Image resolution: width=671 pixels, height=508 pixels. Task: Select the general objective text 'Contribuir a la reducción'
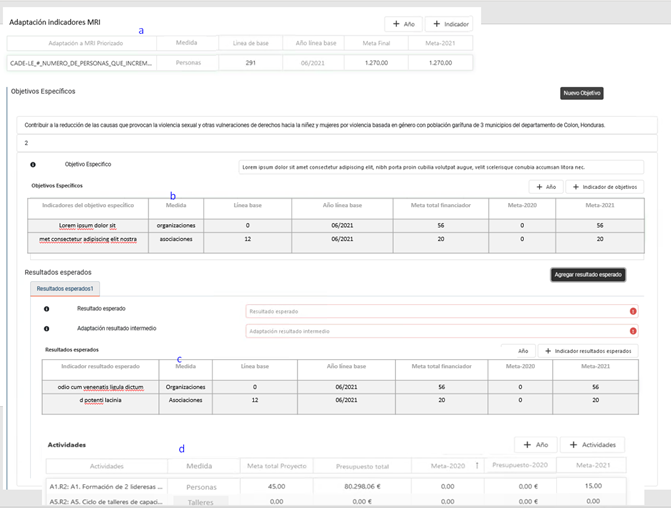[x=337, y=125]
